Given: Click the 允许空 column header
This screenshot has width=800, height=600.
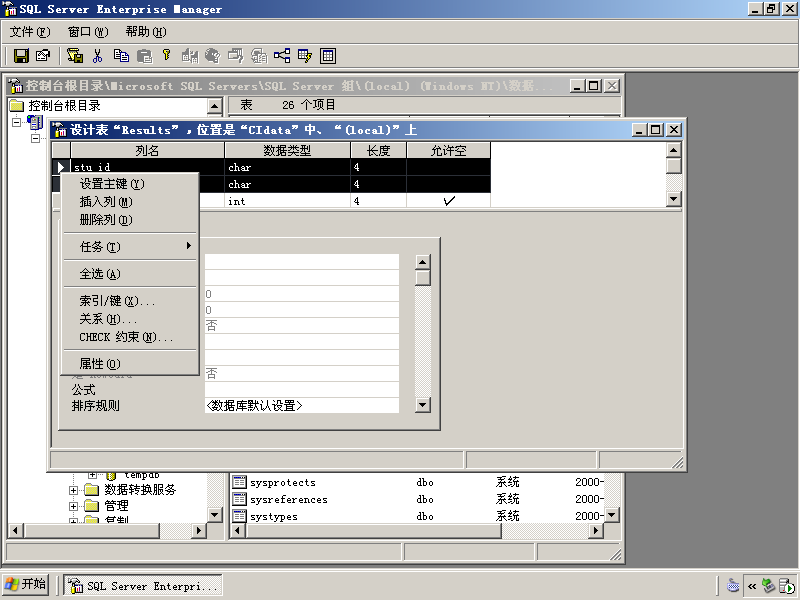Looking at the screenshot, I should [448, 151].
